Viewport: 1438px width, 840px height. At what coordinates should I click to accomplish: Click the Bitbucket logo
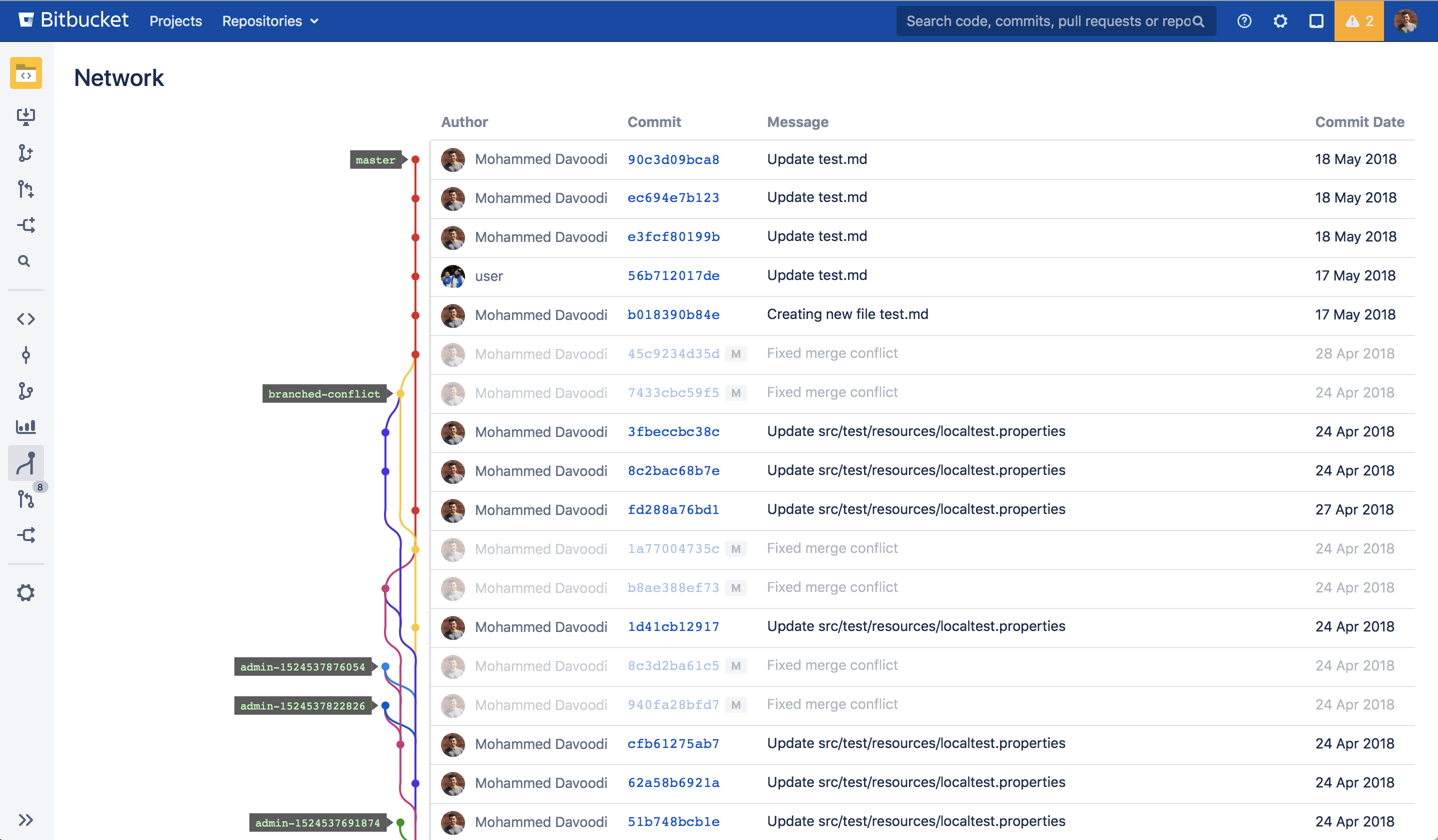73,20
